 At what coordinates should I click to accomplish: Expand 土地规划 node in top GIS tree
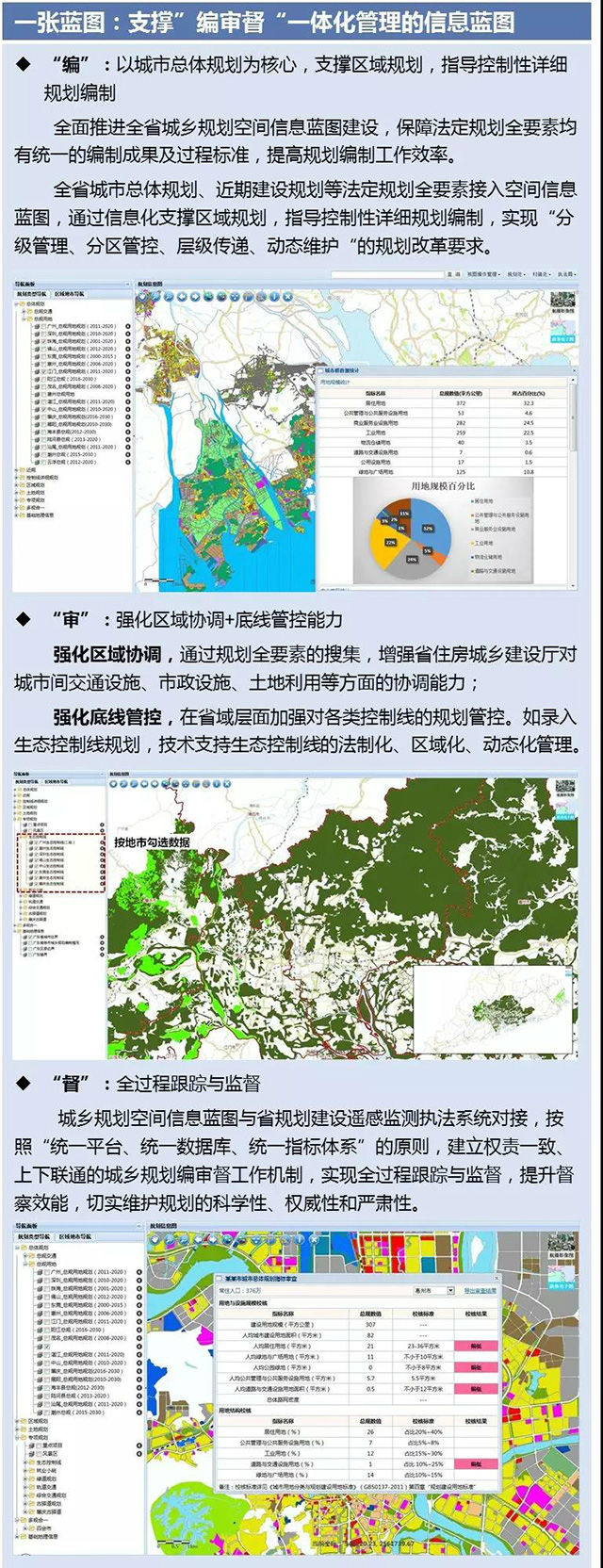click(16, 493)
